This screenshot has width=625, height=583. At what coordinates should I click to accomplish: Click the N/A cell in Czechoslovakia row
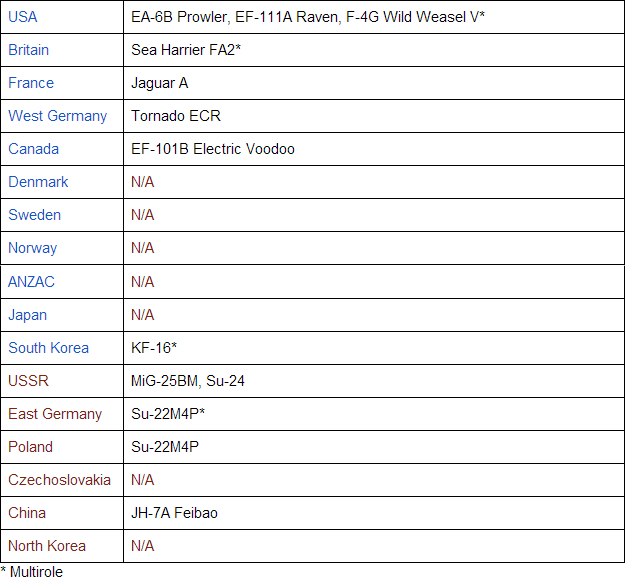coord(374,480)
